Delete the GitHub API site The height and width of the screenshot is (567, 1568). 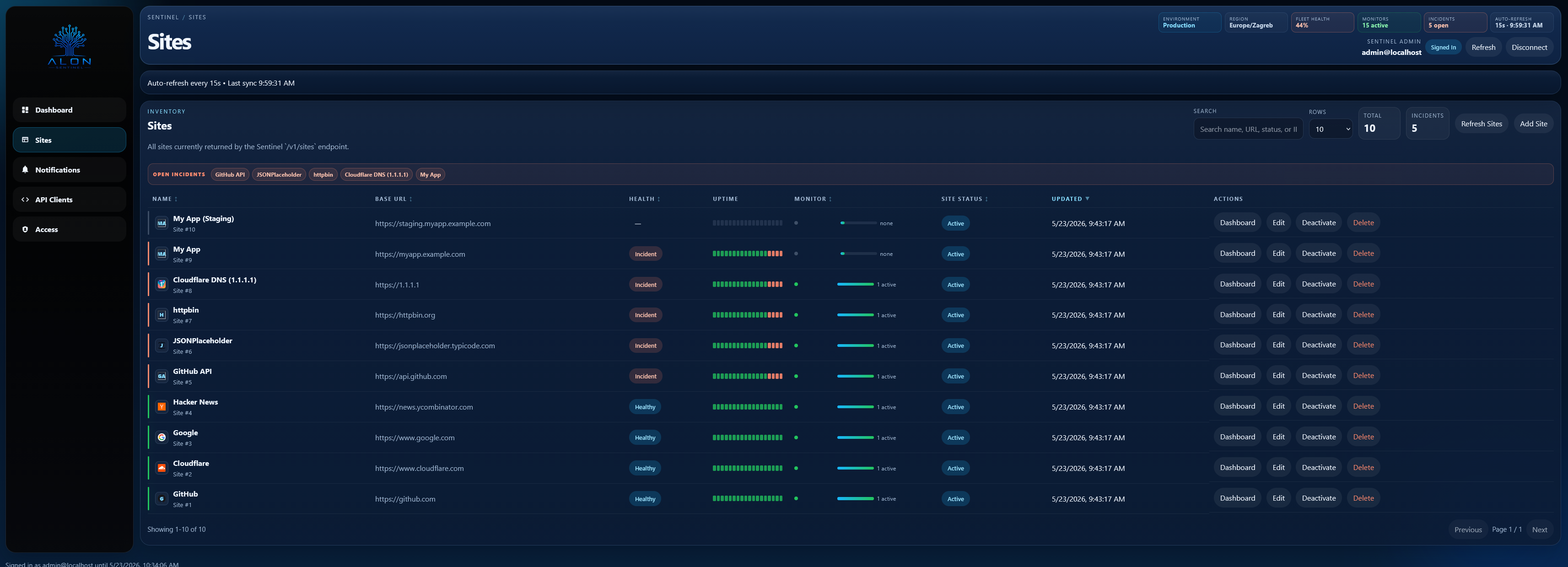[1363, 376]
